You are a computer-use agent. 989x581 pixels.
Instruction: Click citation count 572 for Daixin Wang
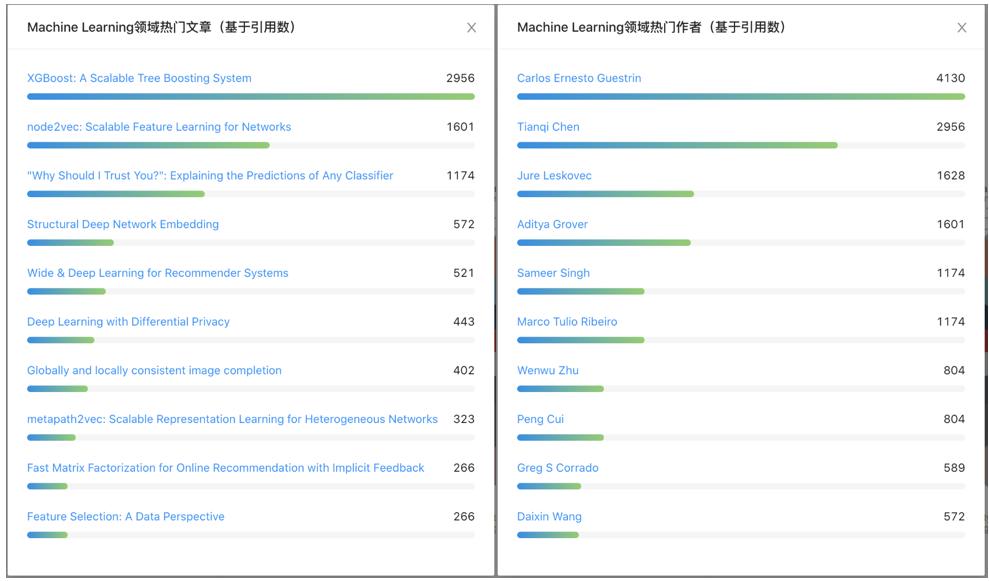pos(954,517)
